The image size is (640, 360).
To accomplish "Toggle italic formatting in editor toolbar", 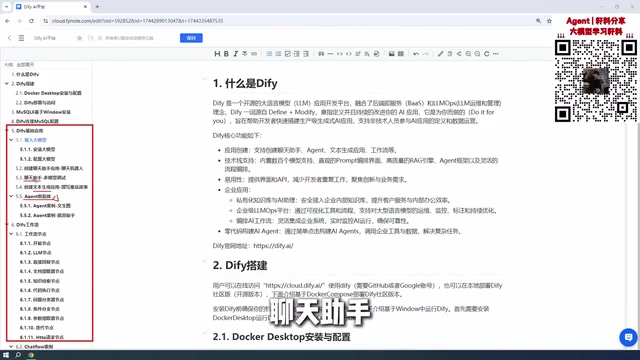I will 236,54.
